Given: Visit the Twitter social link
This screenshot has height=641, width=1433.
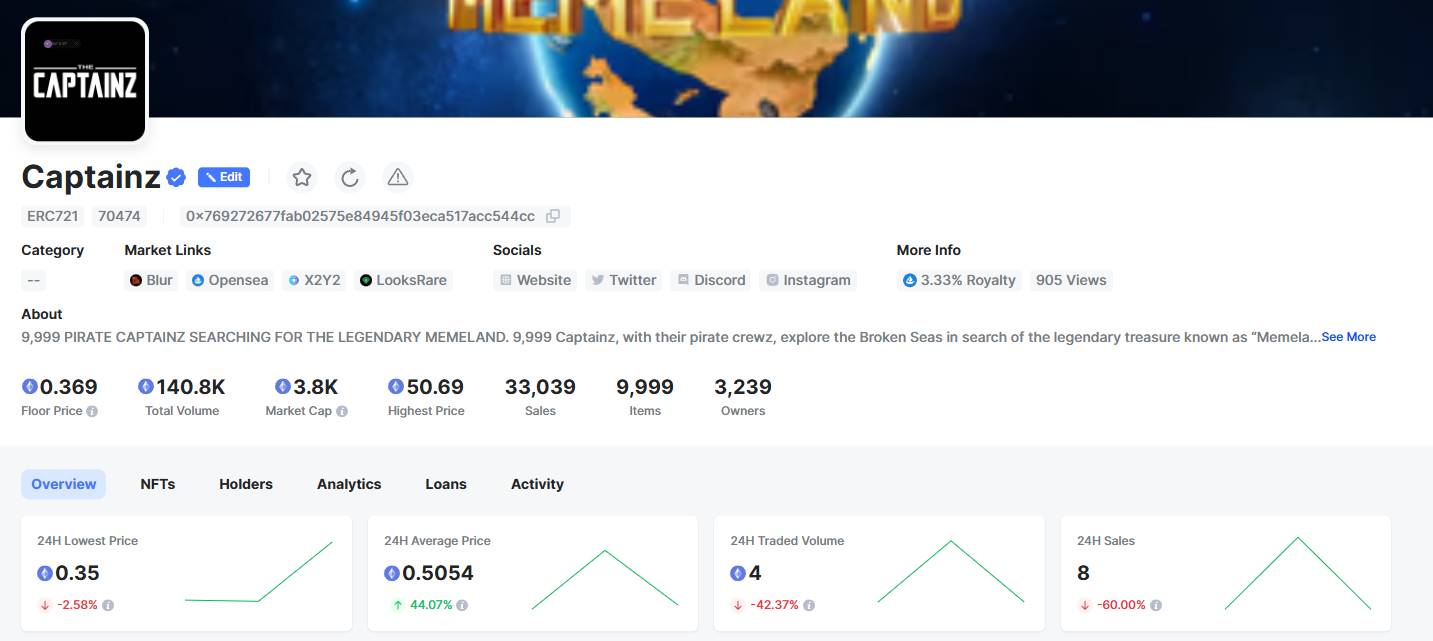Looking at the screenshot, I should click(623, 280).
